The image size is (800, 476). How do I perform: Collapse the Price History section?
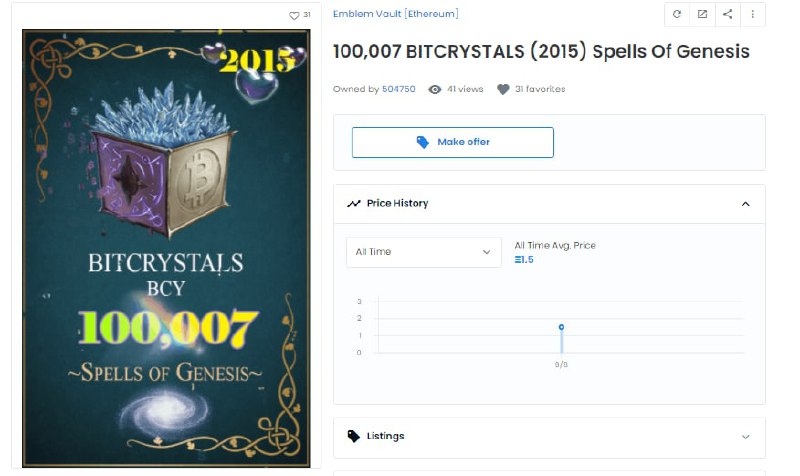[745, 204]
